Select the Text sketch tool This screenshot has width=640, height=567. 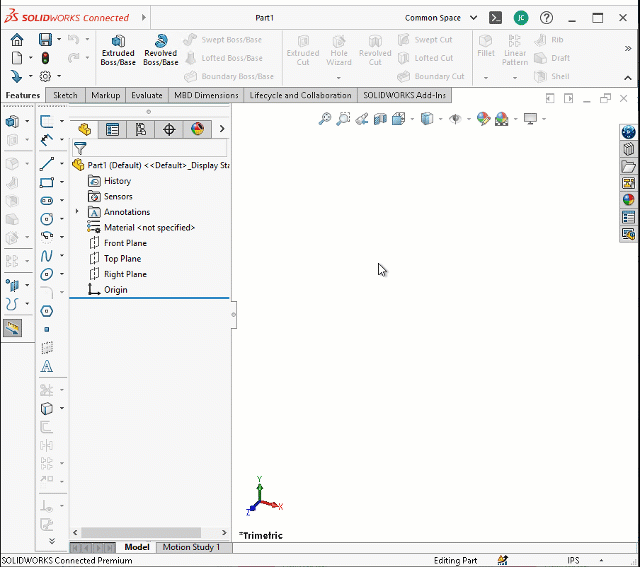point(47,366)
